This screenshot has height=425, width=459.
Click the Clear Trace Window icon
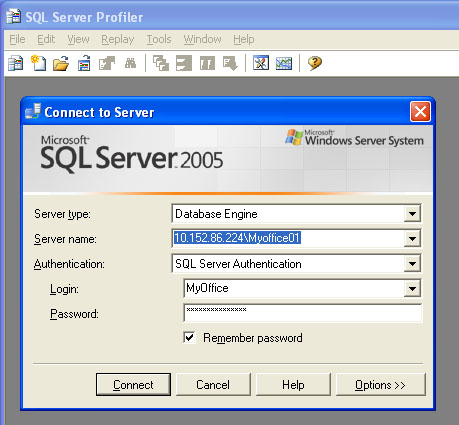coord(161,63)
